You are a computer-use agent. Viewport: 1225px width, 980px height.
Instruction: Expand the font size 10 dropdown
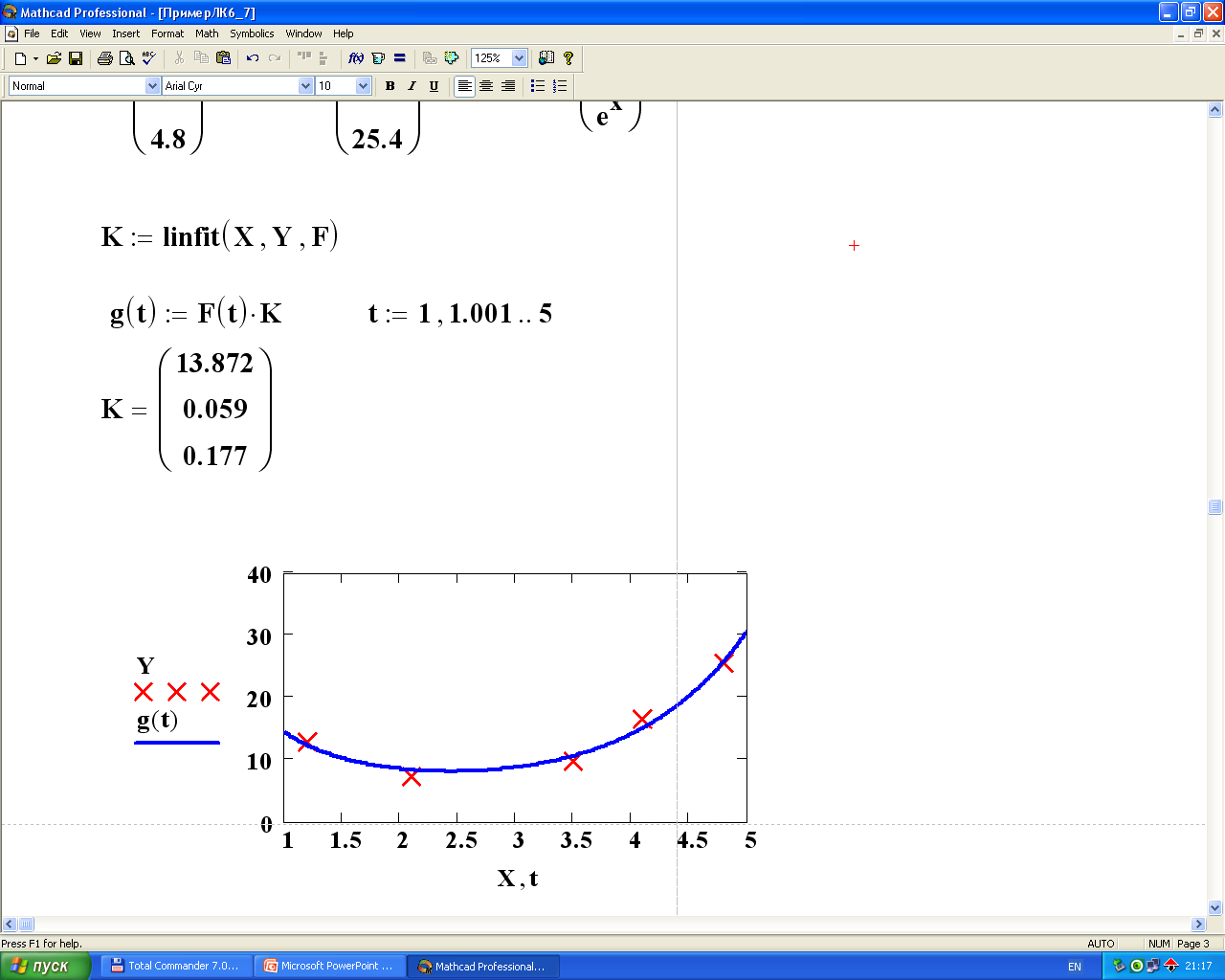[x=363, y=86]
